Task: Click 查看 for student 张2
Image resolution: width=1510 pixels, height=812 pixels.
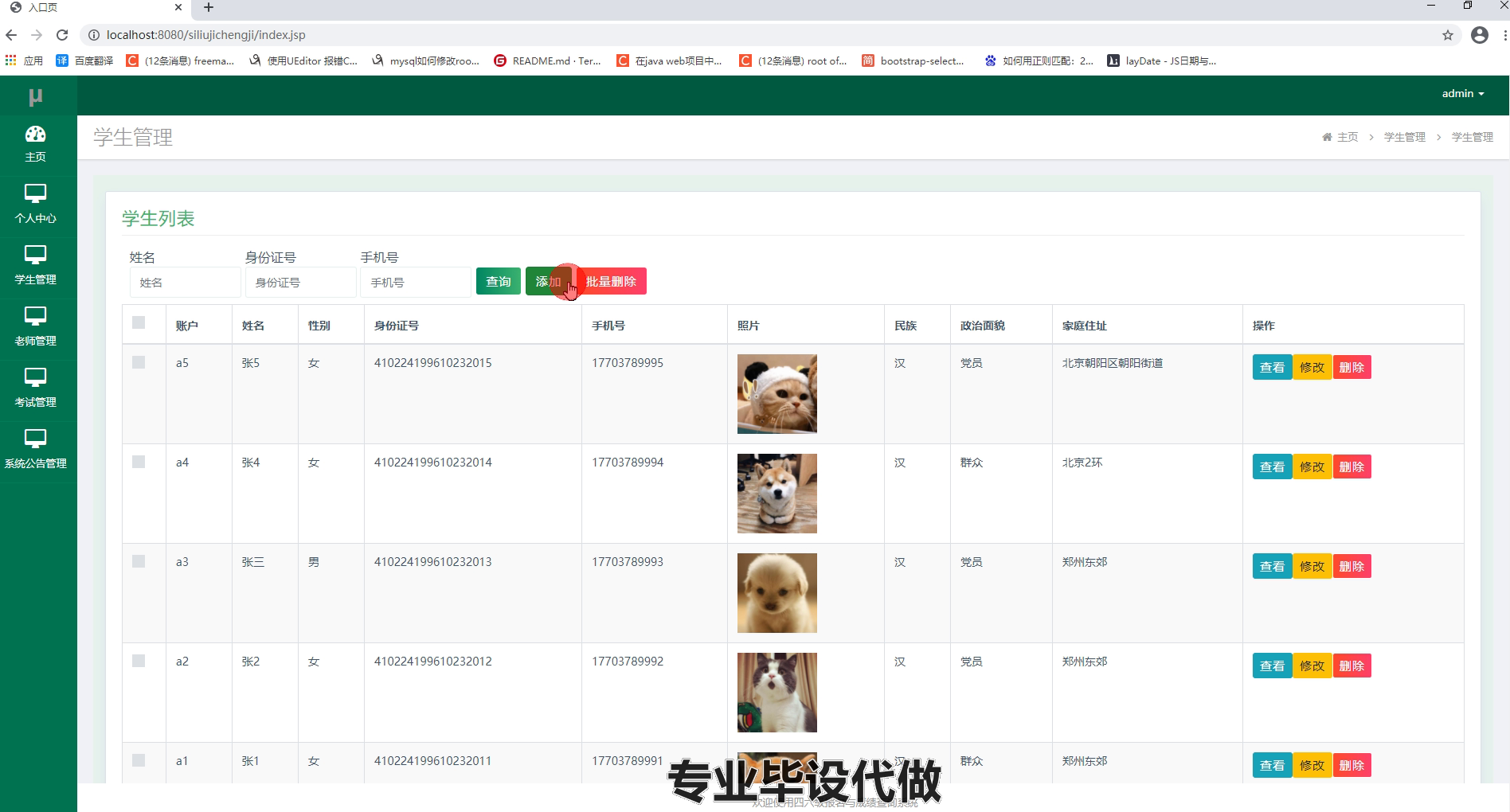Action: coord(1272,666)
